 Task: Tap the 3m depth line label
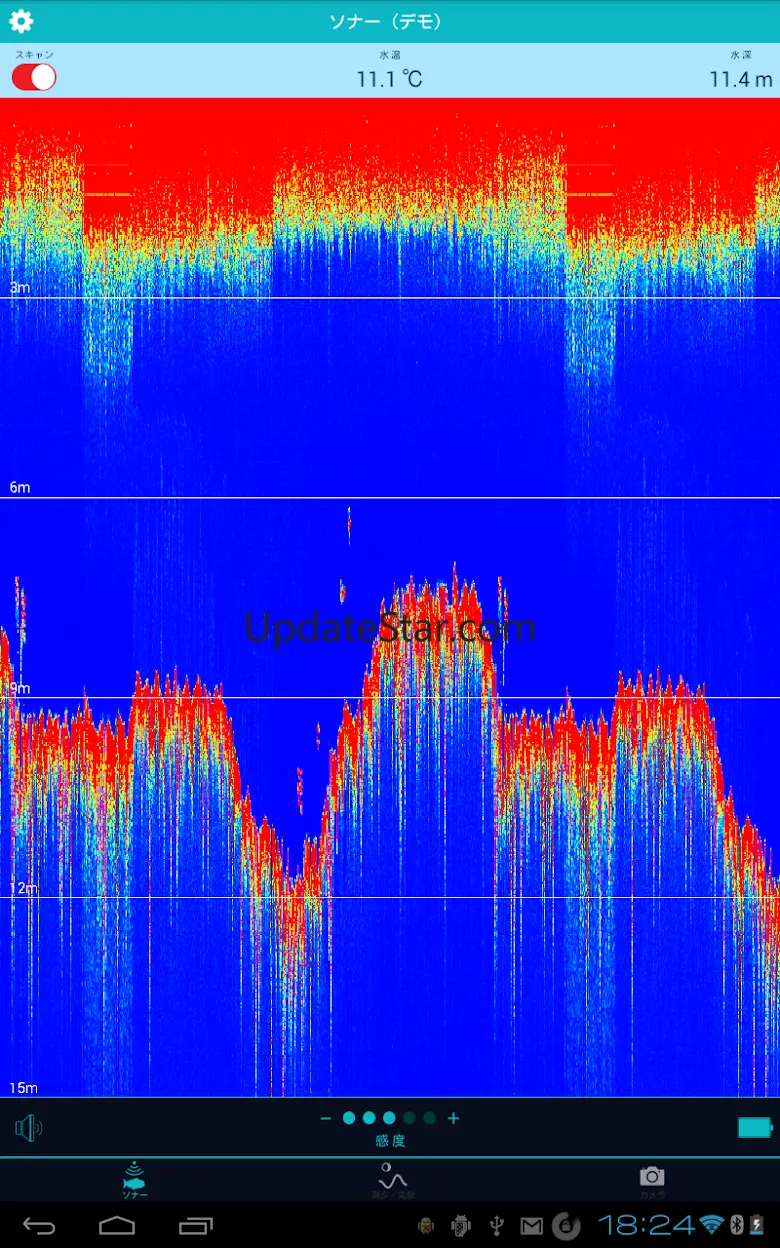pyautogui.click(x=19, y=288)
